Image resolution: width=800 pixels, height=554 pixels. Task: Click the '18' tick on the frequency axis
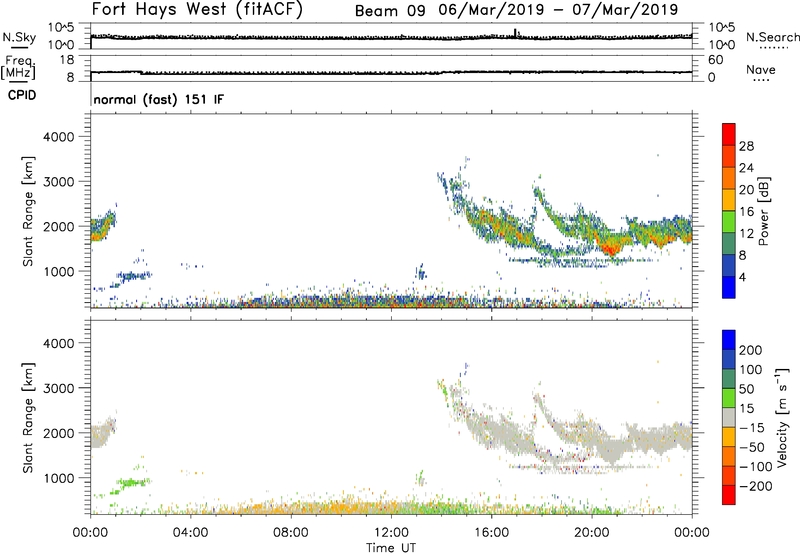(66, 60)
